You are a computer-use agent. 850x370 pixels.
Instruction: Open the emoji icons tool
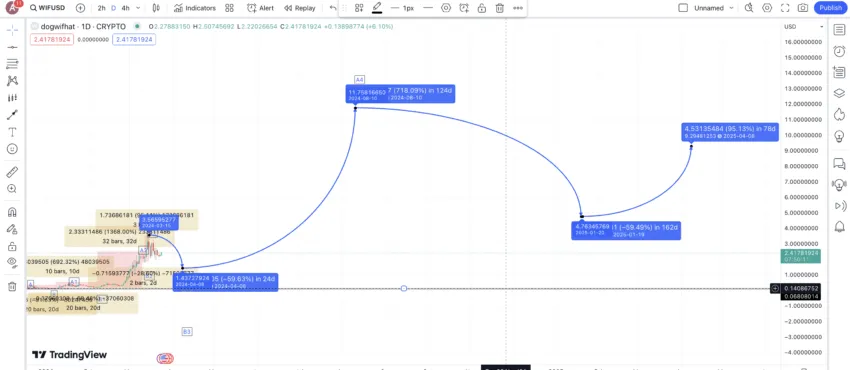[x=12, y=149]
